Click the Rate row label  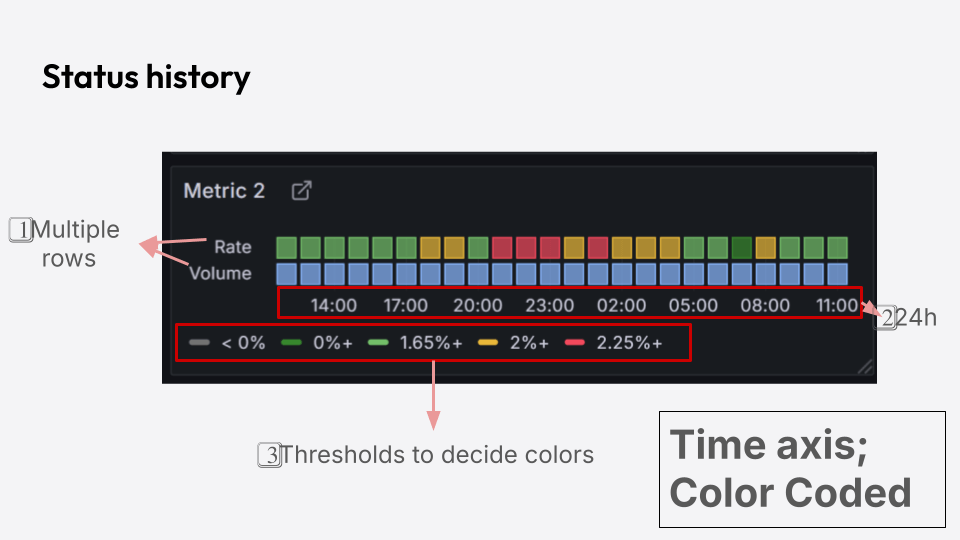233,247
